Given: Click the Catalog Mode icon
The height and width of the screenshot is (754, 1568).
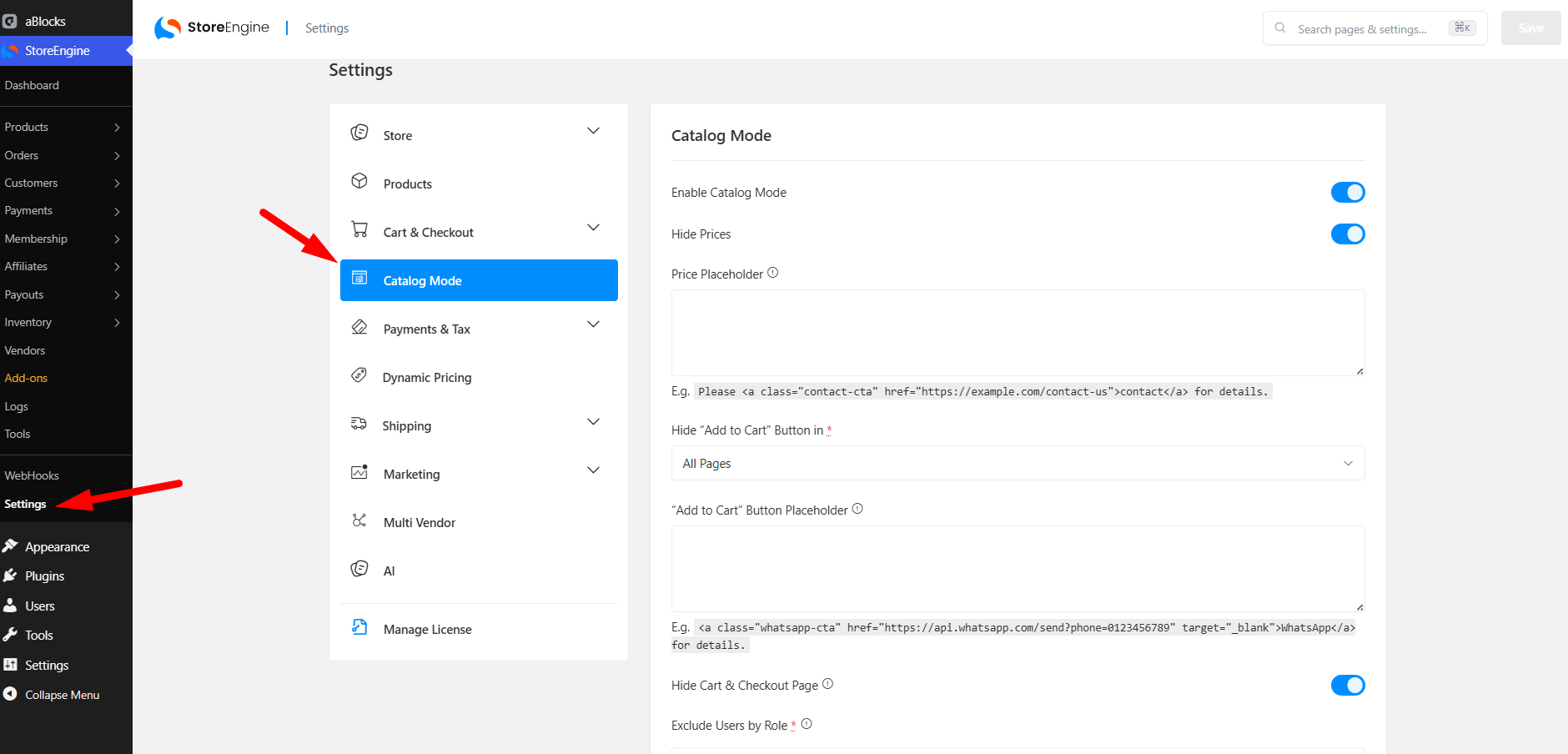Looking at the screenshot, I should (x=359, y=278).
